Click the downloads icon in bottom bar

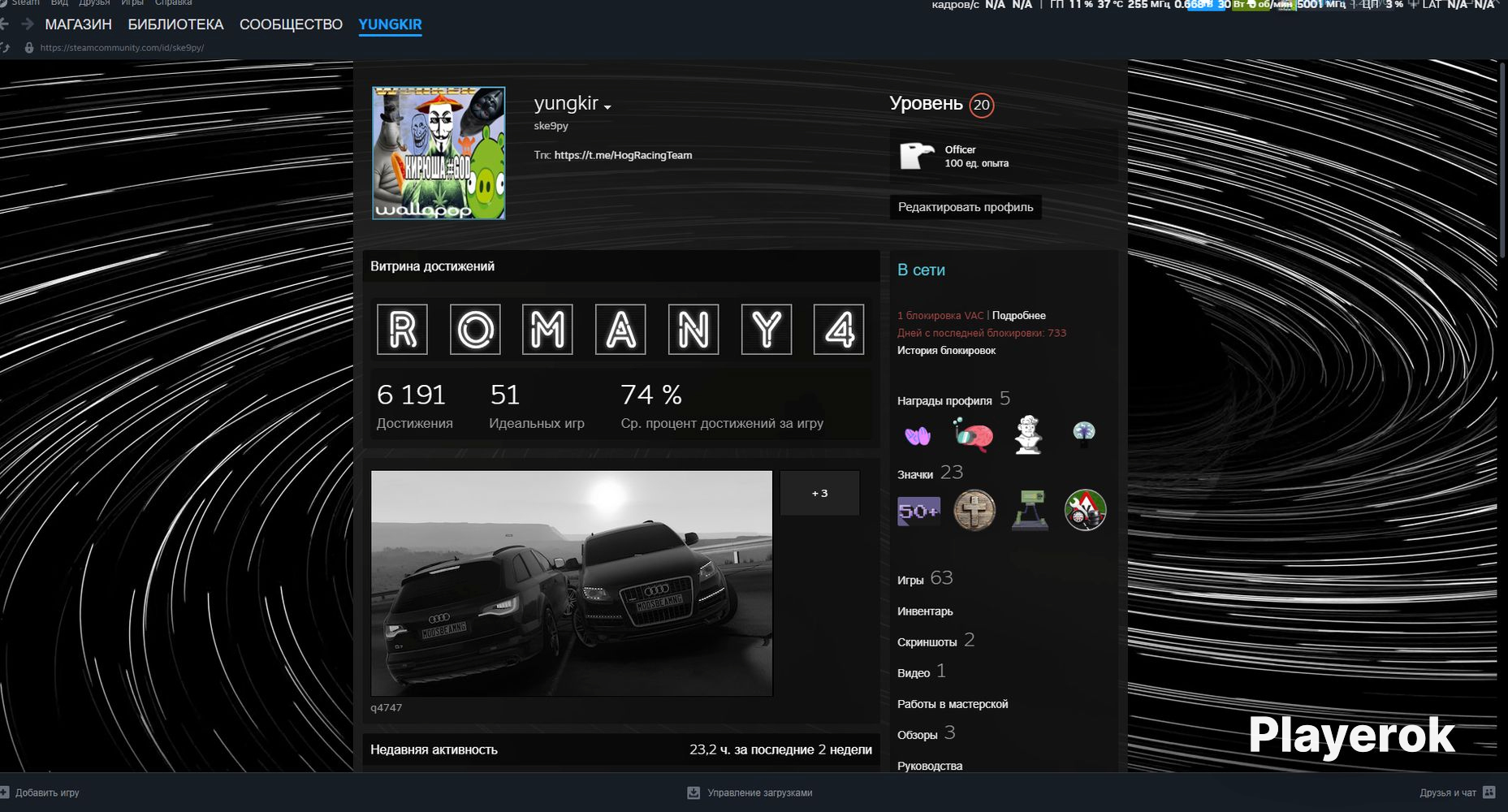(694, 793)
